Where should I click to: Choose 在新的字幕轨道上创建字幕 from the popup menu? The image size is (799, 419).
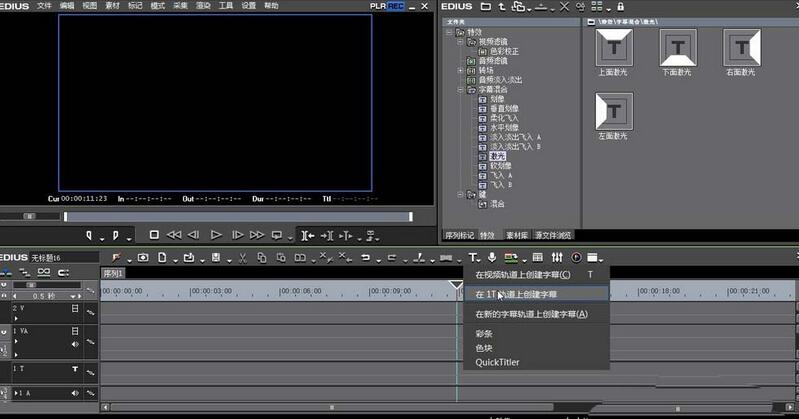pos(531,314)
